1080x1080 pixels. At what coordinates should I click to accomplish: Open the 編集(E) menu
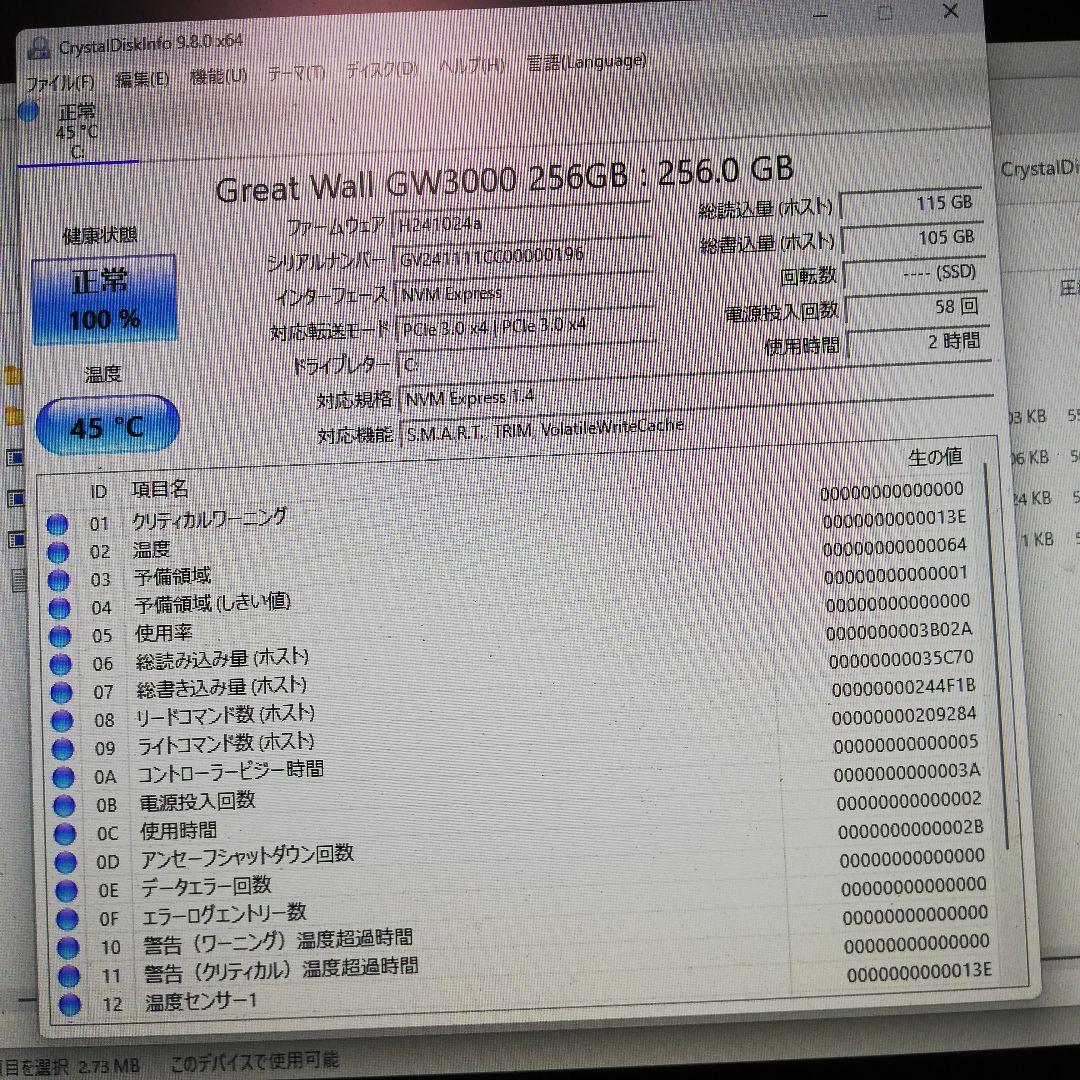coord(143,79)
